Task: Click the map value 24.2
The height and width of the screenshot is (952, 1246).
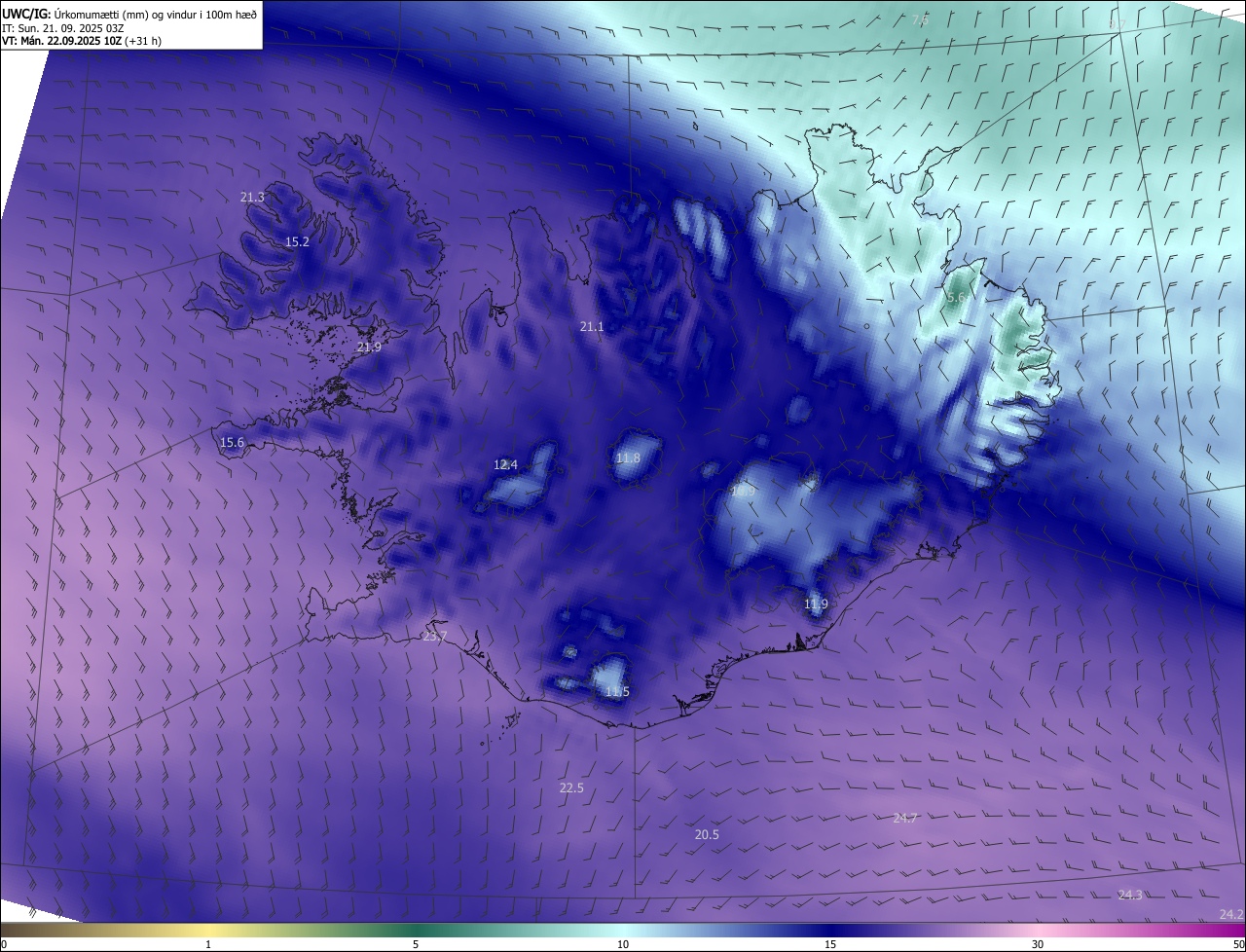Action: (1231, 914)
